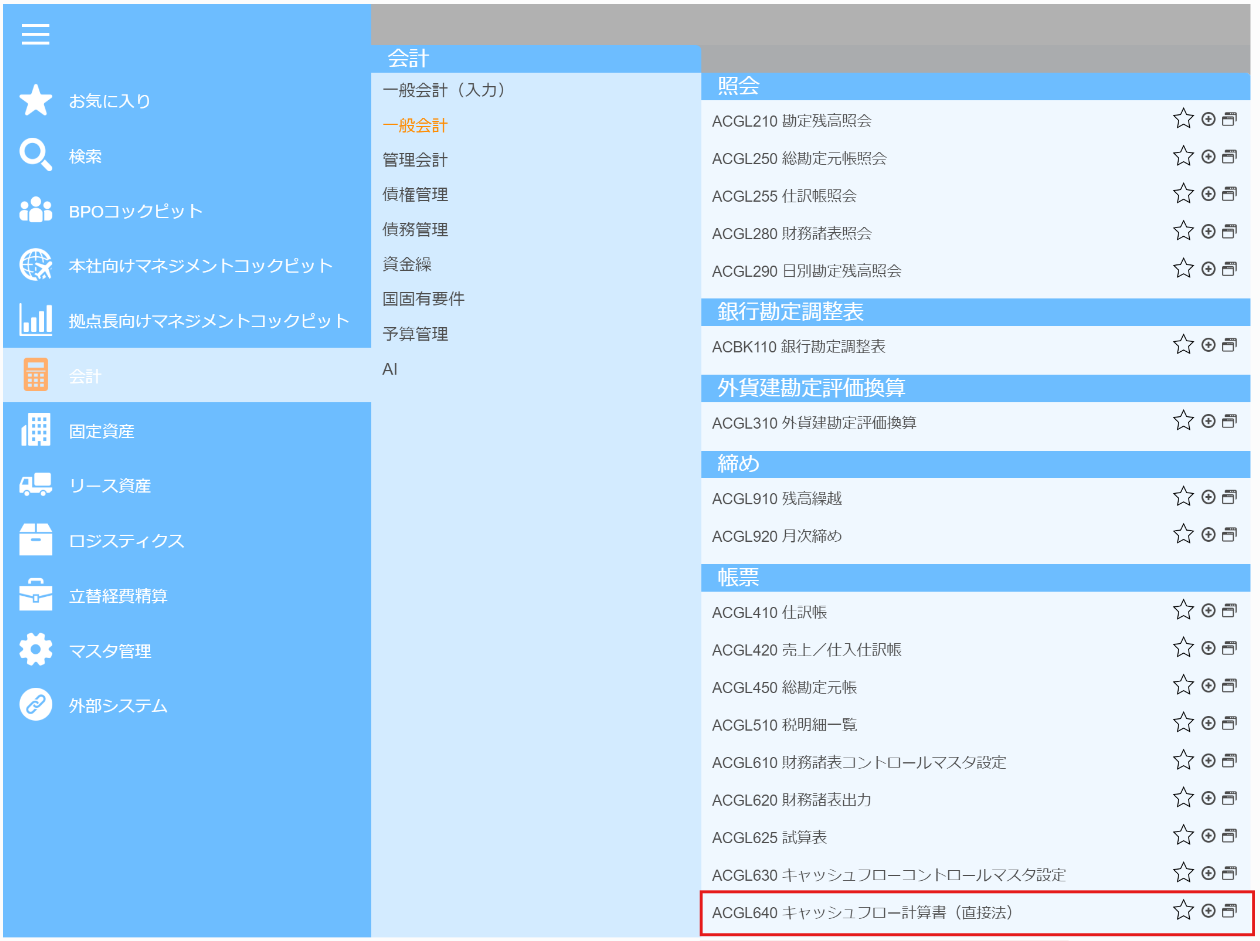Click the plus circle icon for ACGL625 試算表
This screenshot has height=941, width=1260.
(1208, 836)
